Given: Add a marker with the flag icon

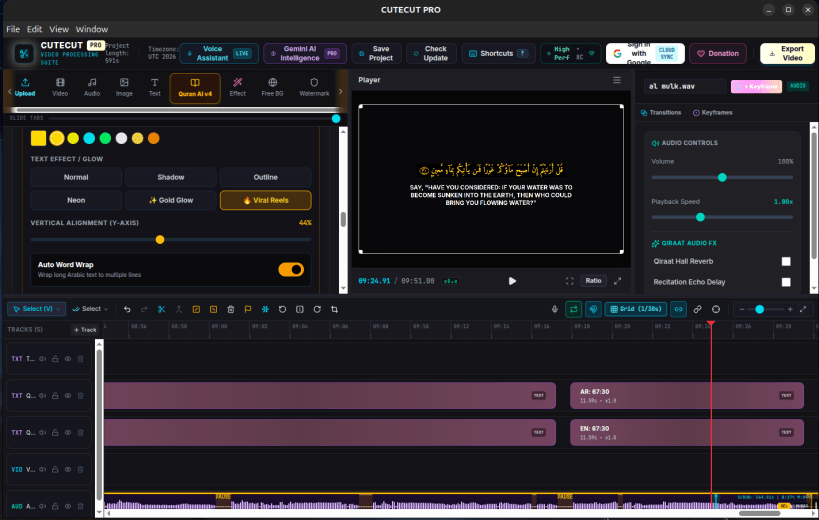Looking at the screenshot, I should click(248, 309).
